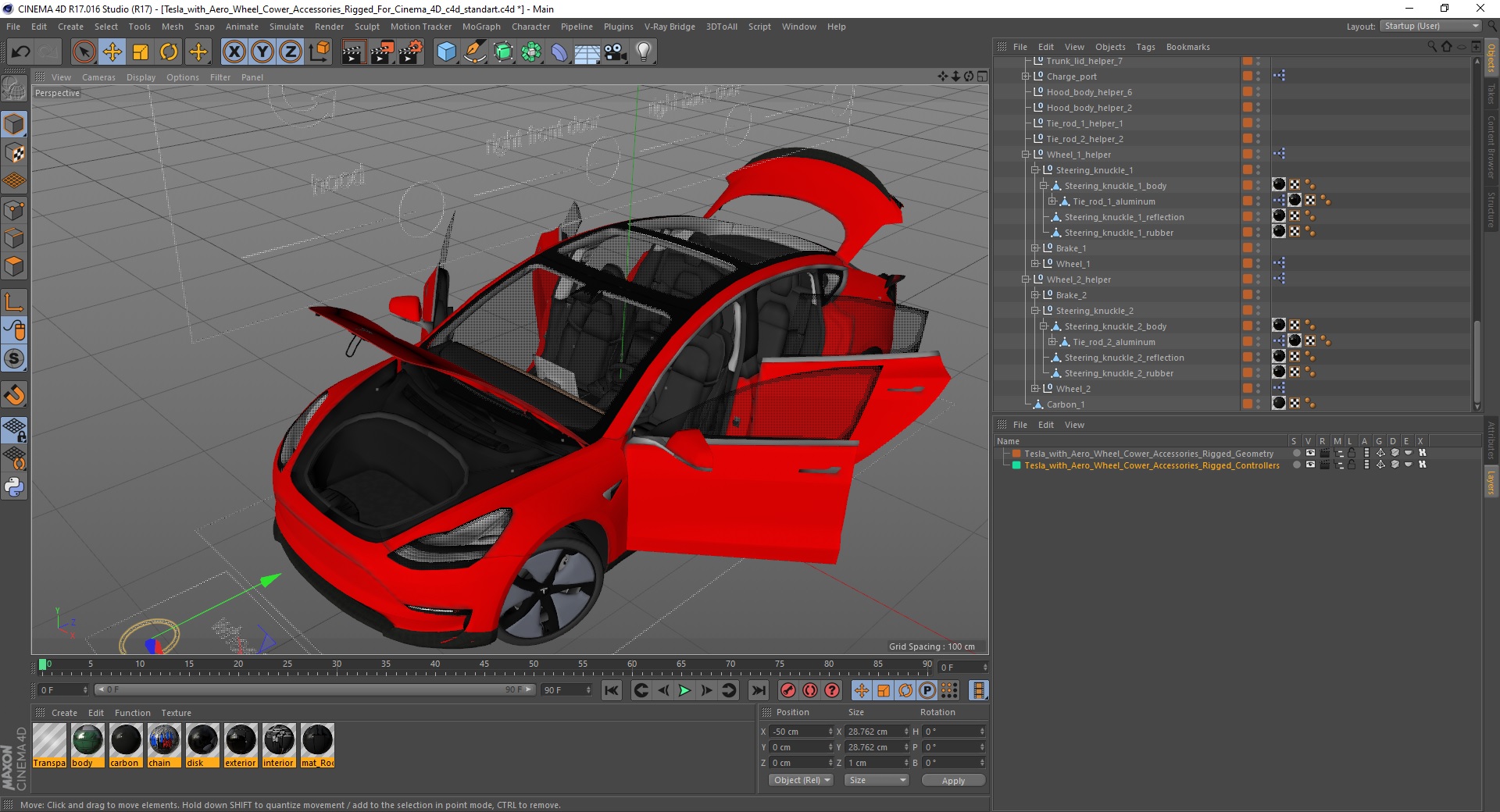Expand the Brake_1 node

coord(1035,248)
